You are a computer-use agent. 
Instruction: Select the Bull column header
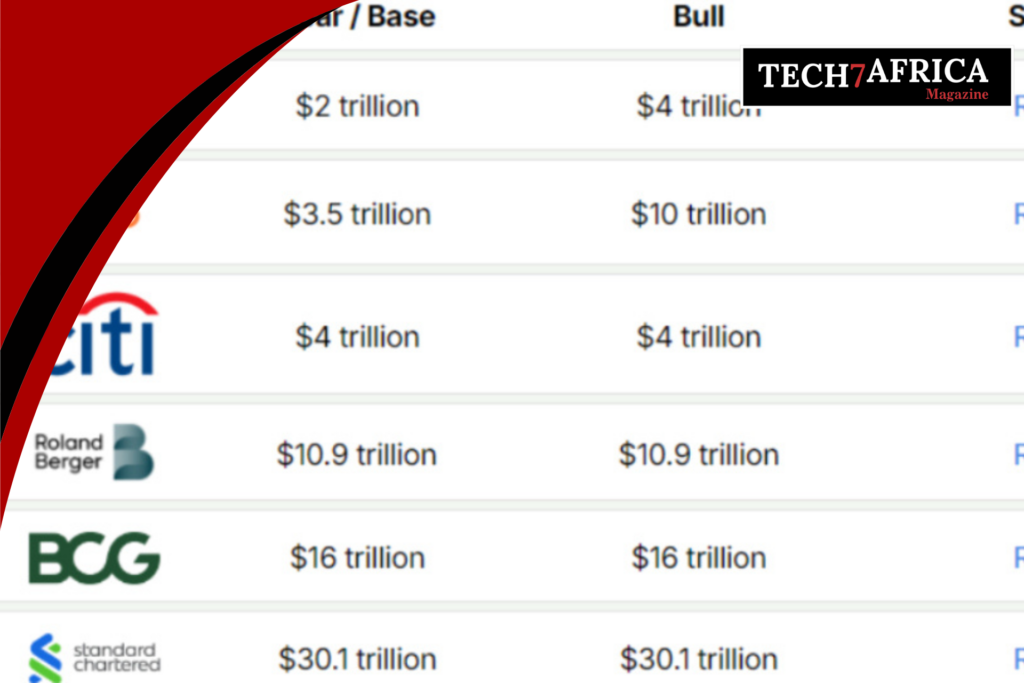click(699, 16)
